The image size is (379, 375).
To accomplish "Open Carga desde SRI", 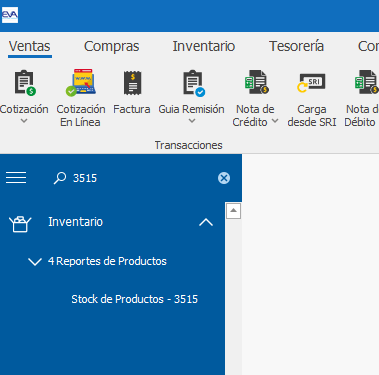I will point(311,82).
